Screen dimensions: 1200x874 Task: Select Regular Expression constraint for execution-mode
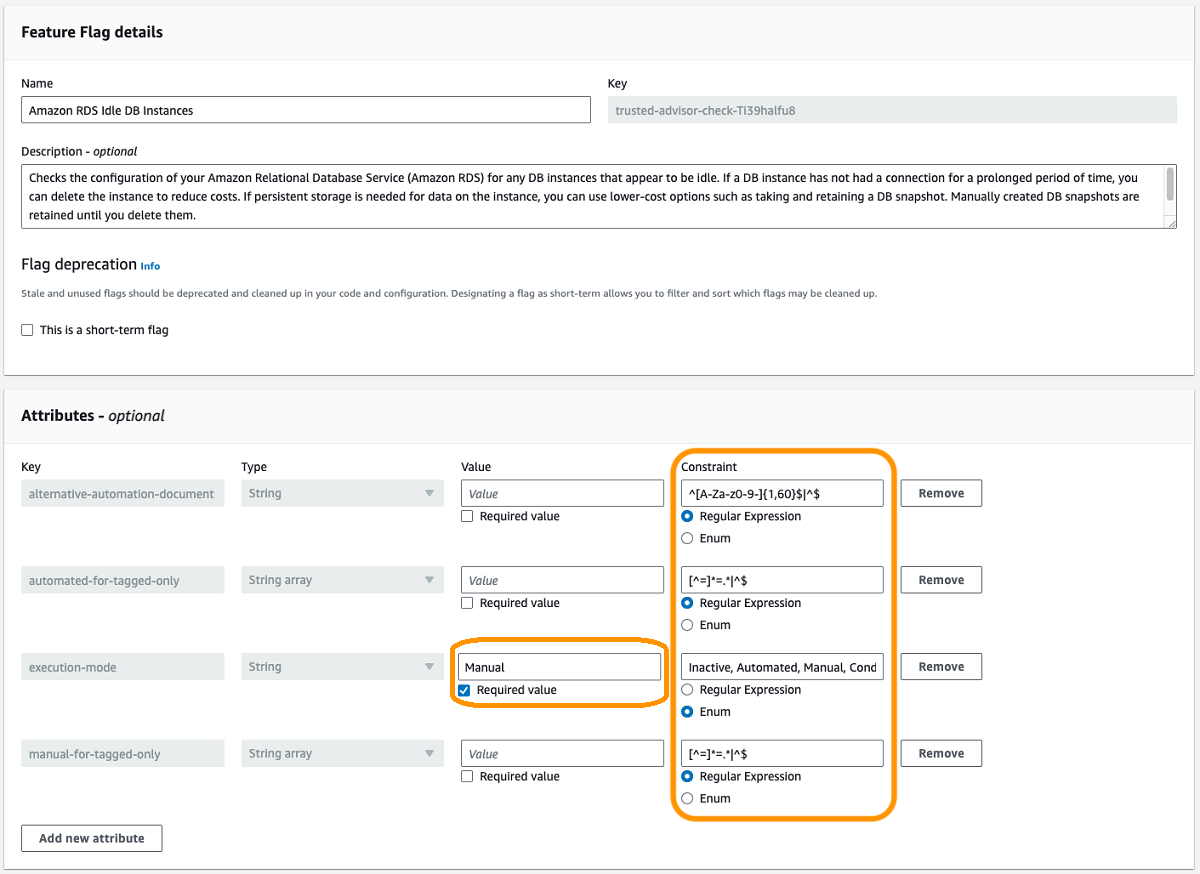click(688, 689)
